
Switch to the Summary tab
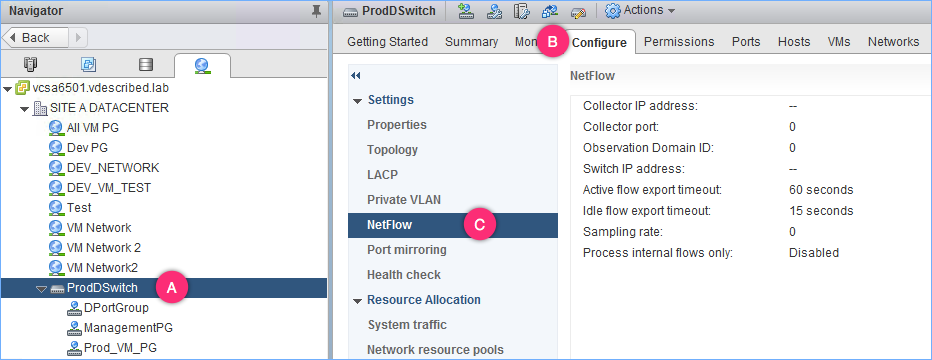click(471, 42)
